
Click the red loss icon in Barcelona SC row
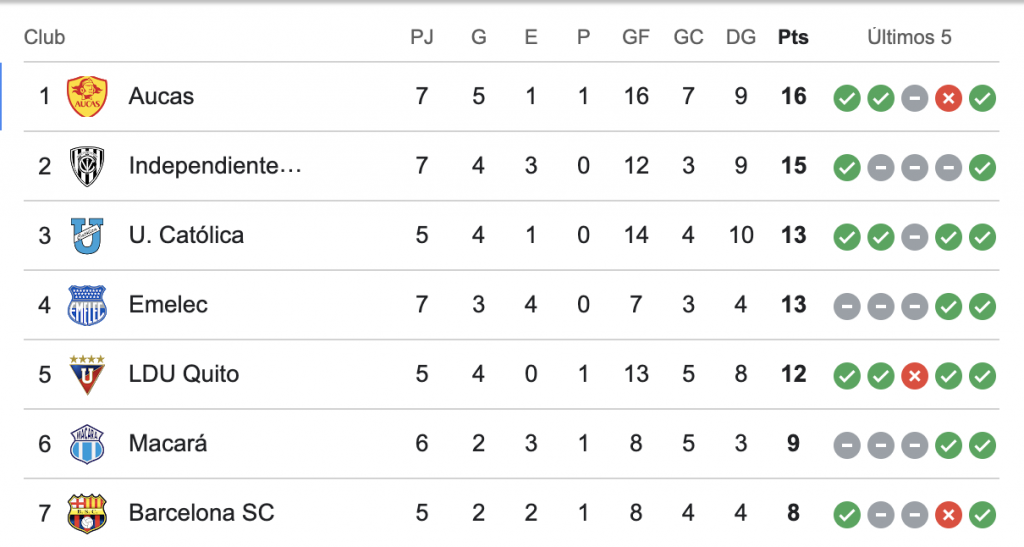pyautogui.click(x=948, y=515)
